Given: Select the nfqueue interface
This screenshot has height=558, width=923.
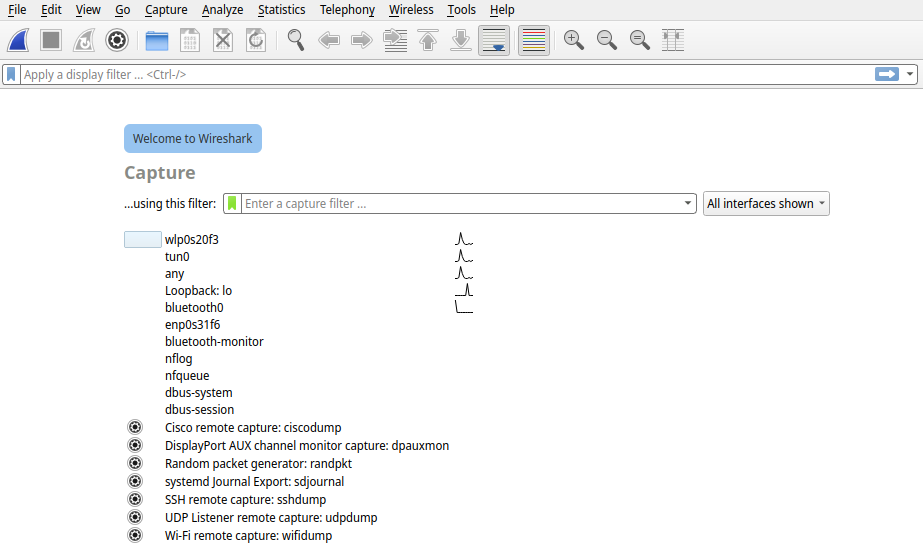Looking at the screenshot, I should click(187, 376).
